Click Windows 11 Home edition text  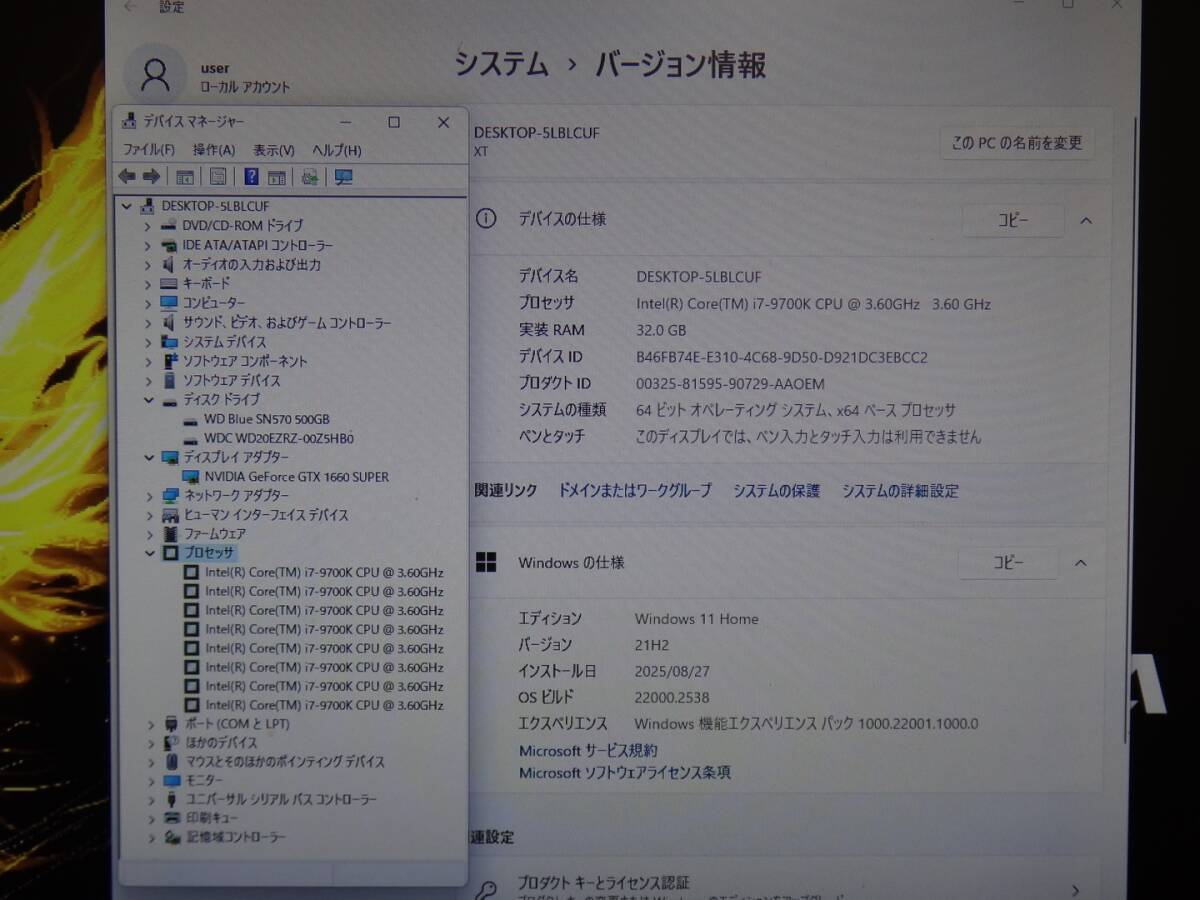tap(697, 619)
